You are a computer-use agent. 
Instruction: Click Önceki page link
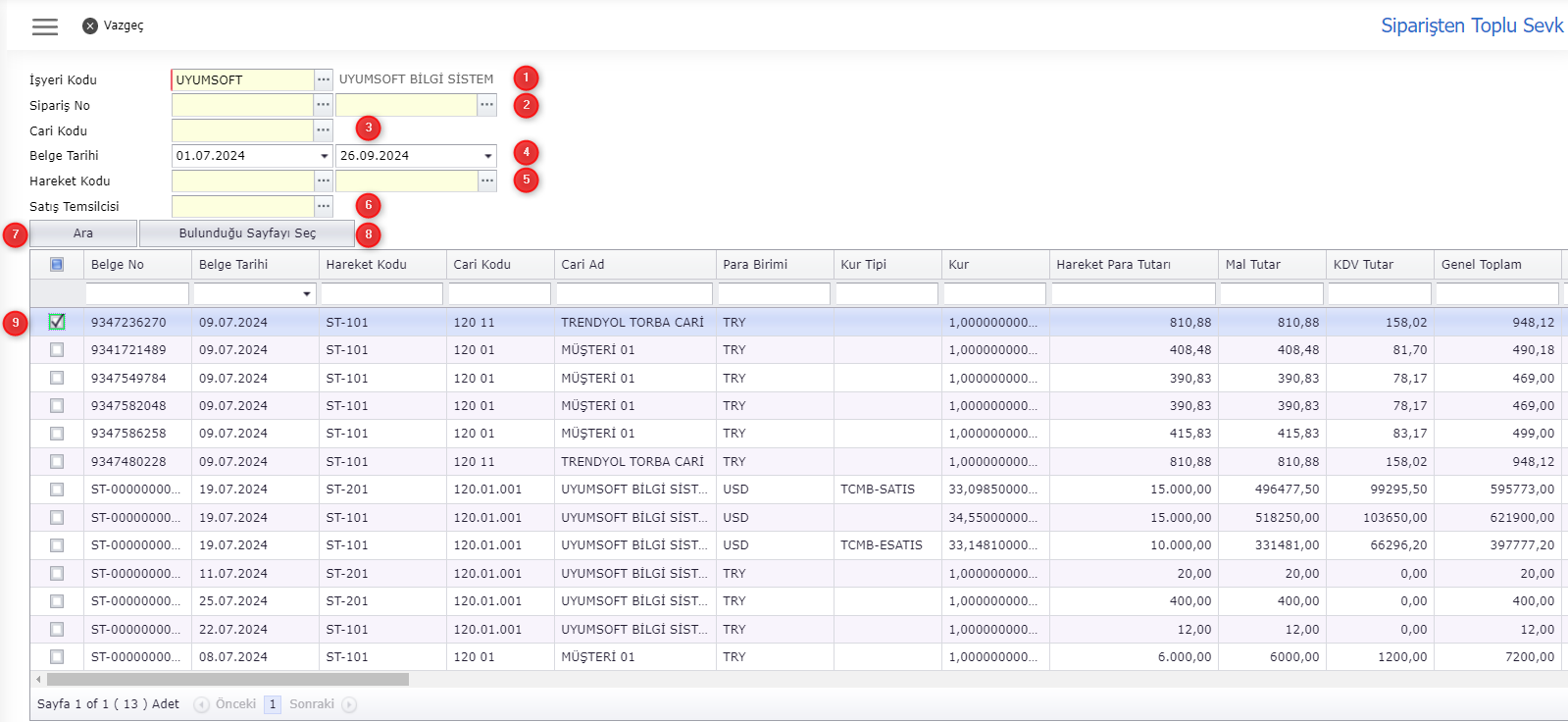coord(235,704)
